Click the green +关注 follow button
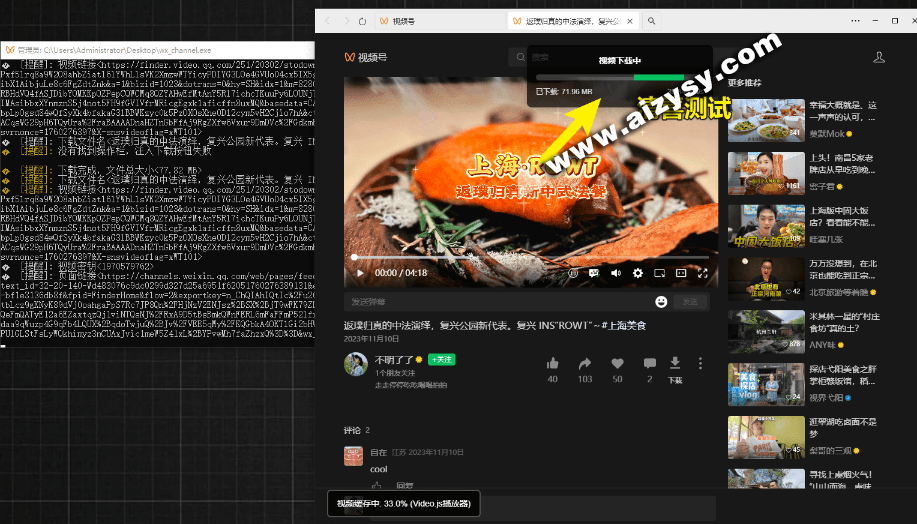 tap(441, 359)
